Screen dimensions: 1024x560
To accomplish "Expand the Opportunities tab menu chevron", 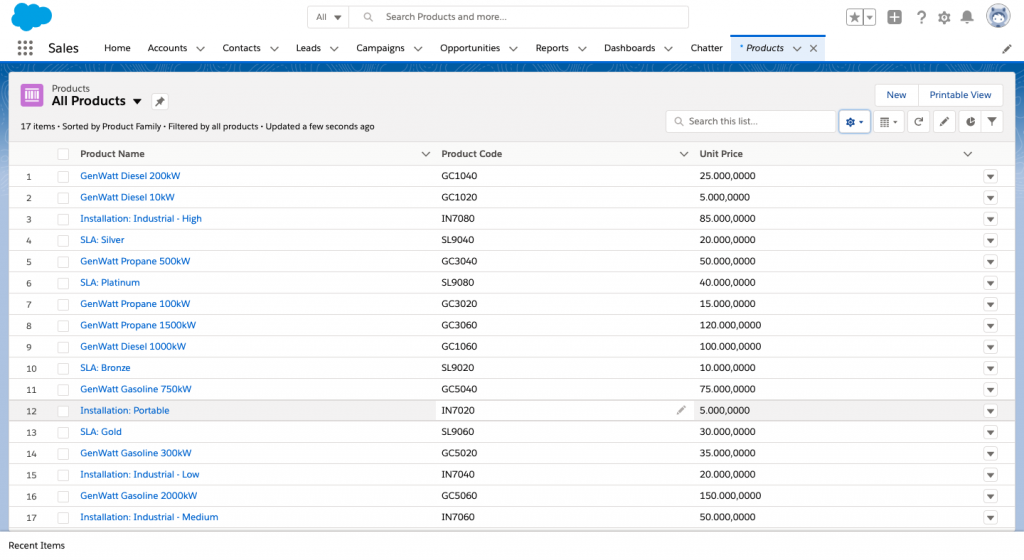I will coord(513,48).
